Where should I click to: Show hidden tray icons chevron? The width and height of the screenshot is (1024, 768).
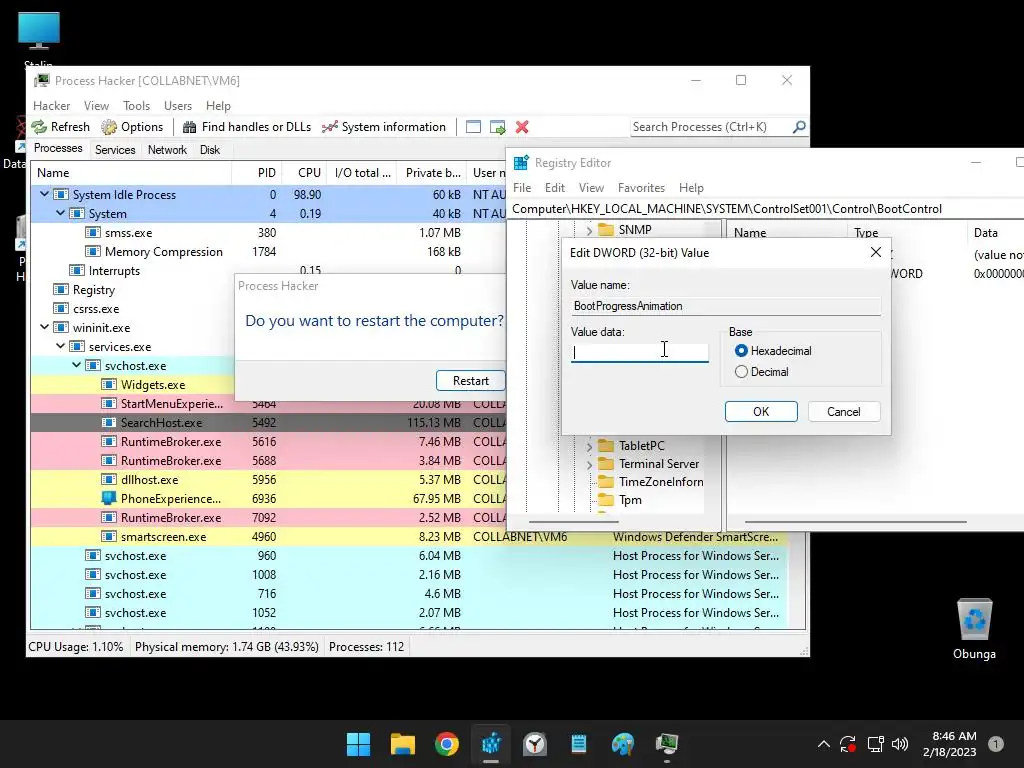point(824,744)
